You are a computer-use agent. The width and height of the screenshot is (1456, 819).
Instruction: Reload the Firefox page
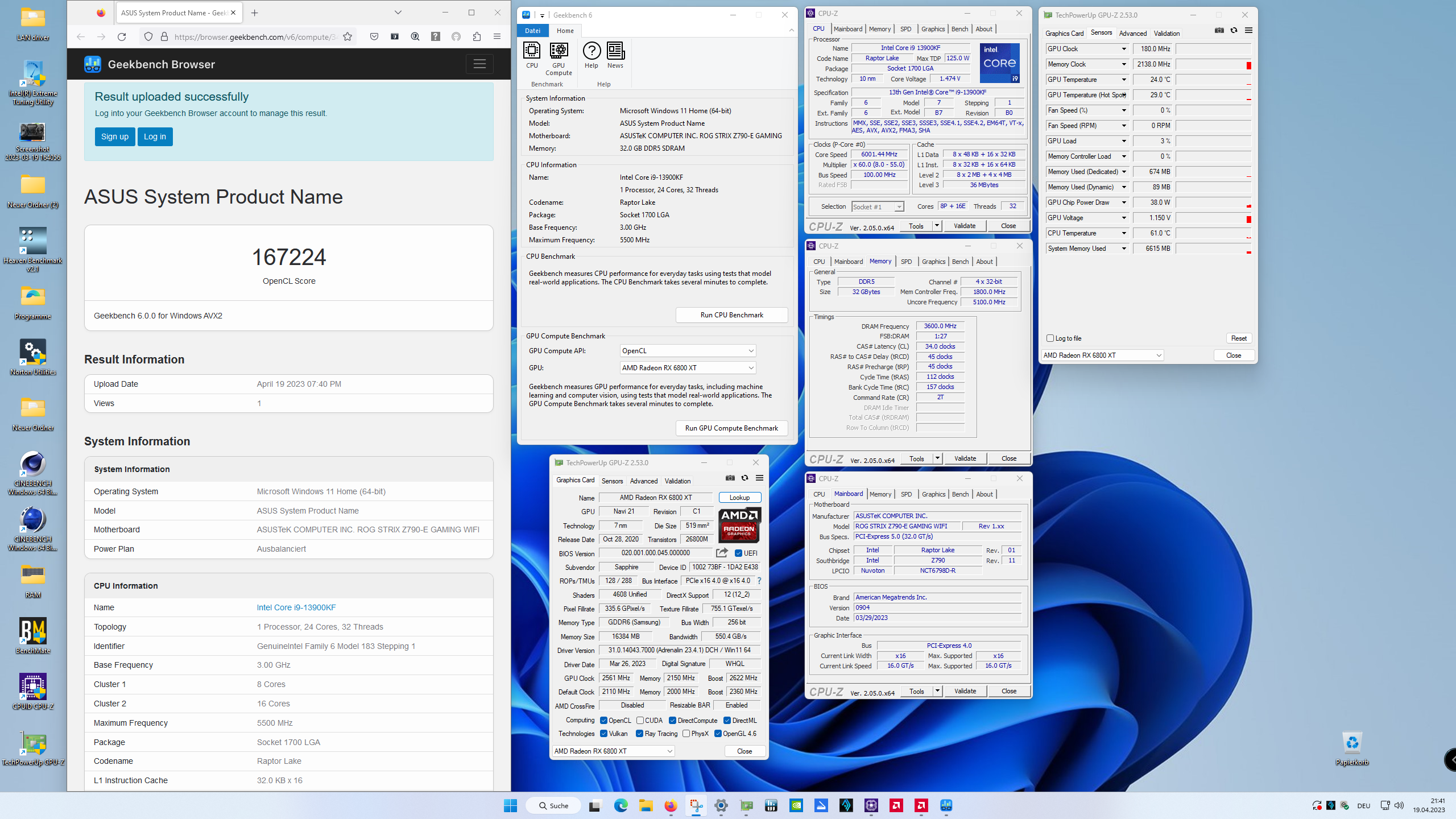pyautogui.click(x=122, y=37)
